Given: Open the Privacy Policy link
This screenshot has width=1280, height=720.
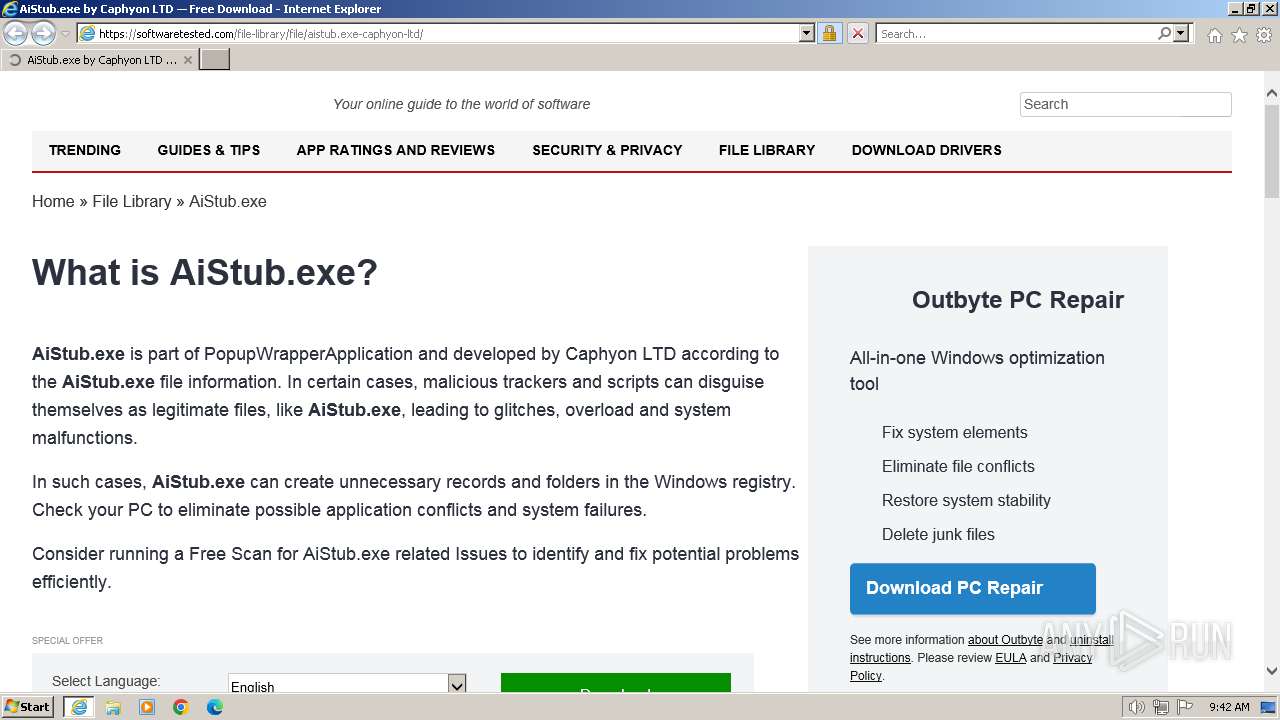Looking at the screenshot, I should pyautogui.click(x=1073, y=658).
